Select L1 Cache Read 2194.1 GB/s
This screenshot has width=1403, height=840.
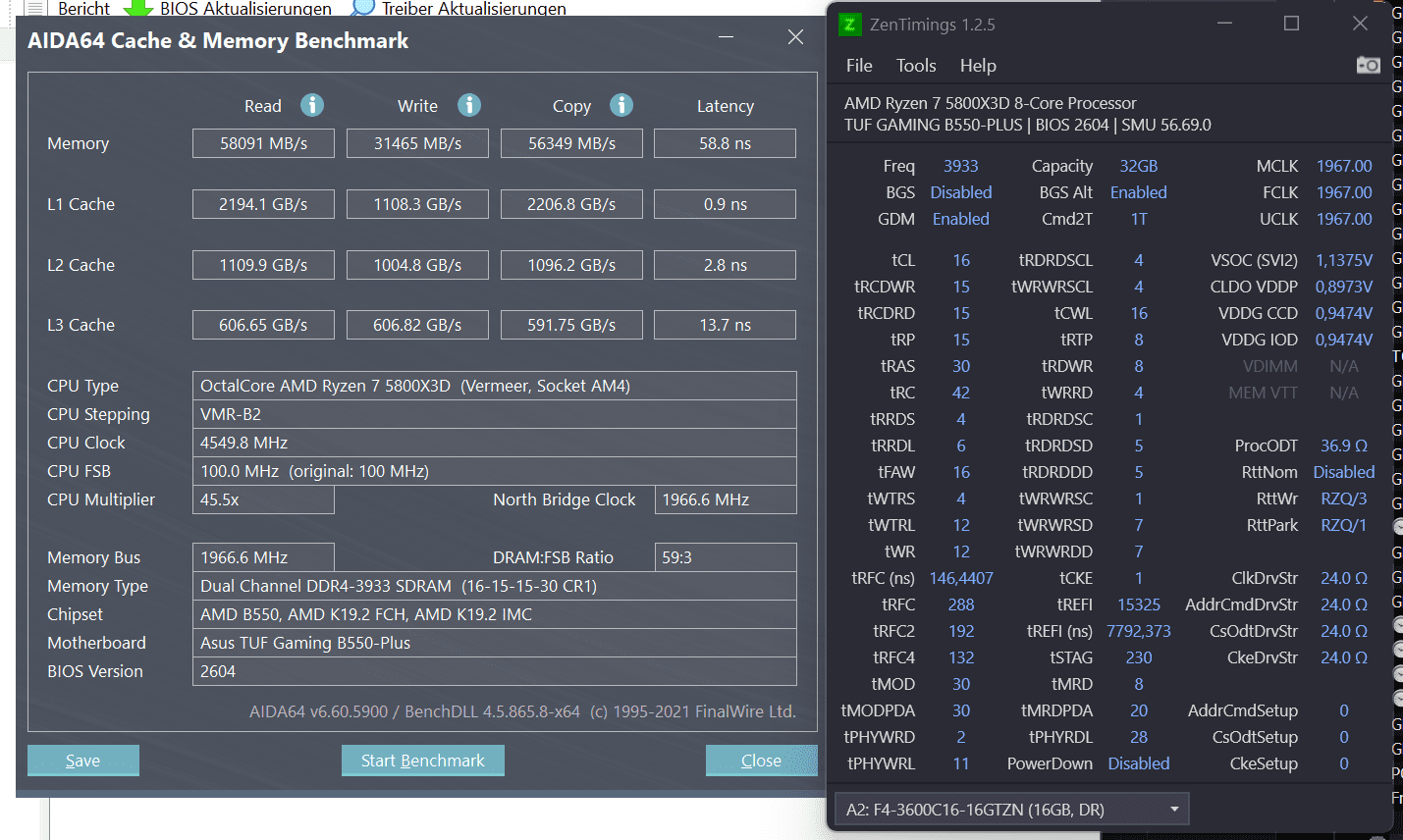coord(263,204)
